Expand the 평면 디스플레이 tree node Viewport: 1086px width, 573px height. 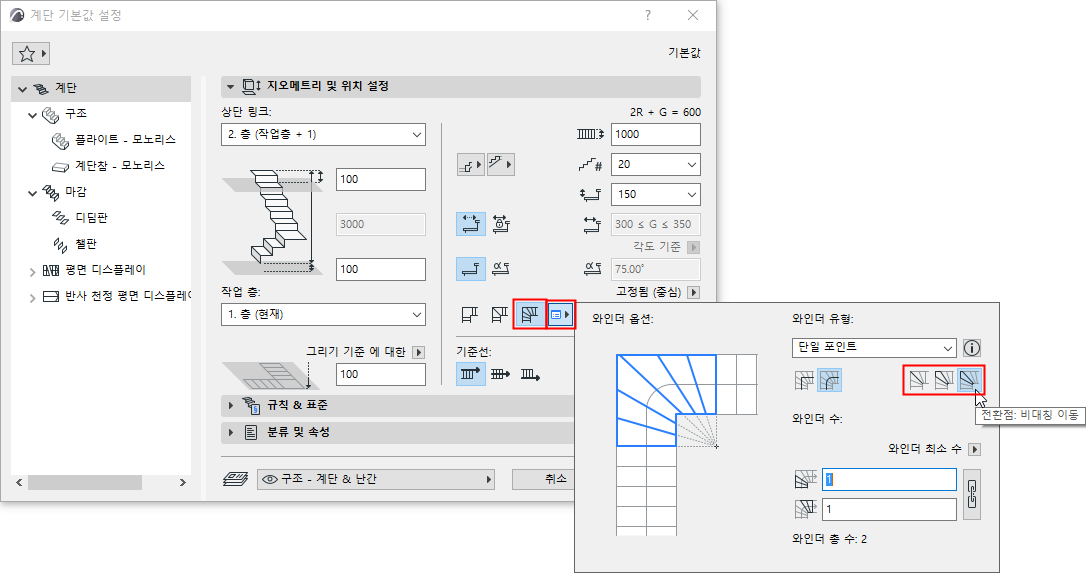[x=33, y=272]
